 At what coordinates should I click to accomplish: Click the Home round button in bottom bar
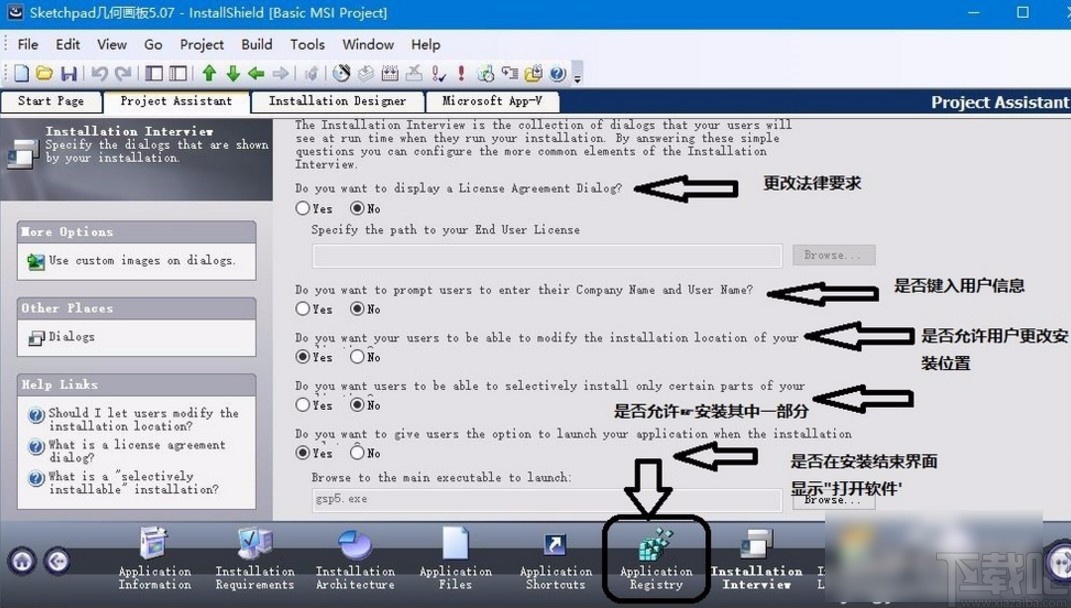point(23,562)
